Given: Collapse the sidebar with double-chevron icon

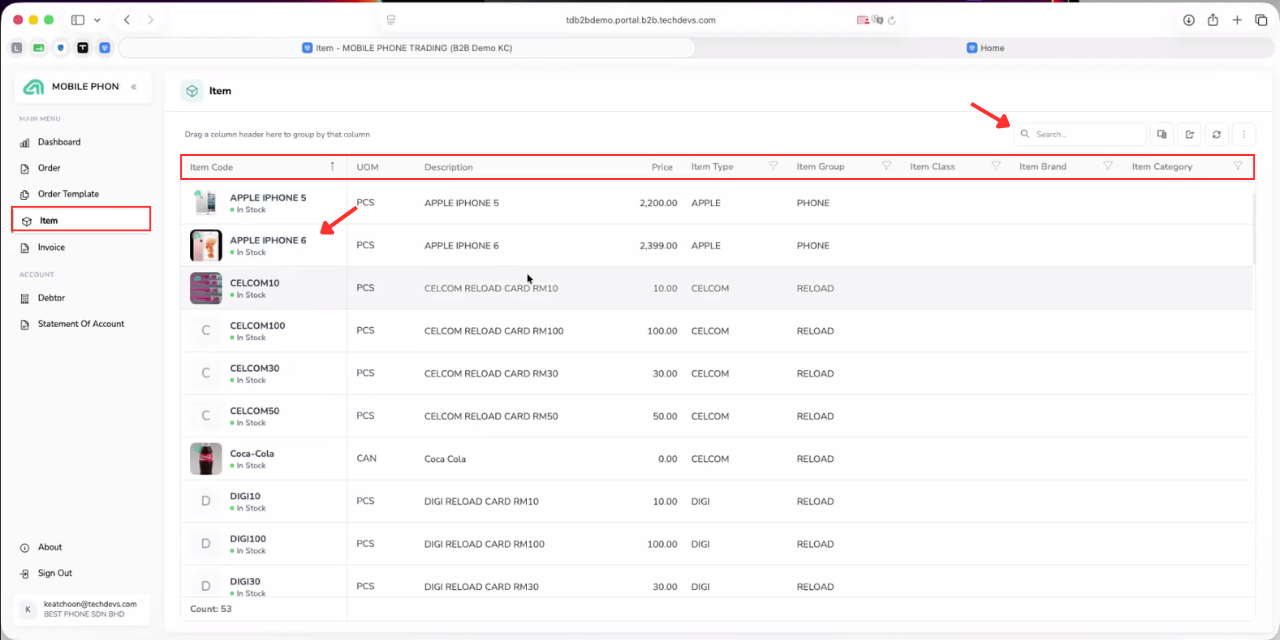Looking at the screenshot, I should click(x=134, y=87).
